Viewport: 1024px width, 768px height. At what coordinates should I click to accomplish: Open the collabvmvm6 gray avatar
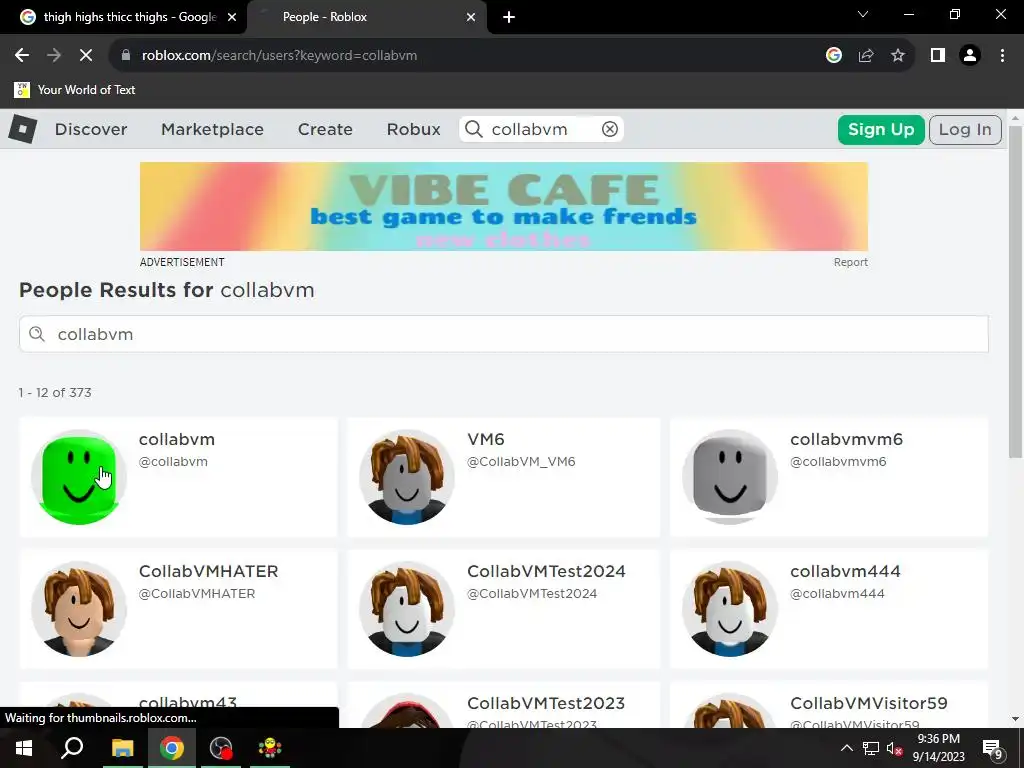pyautogui.click(x=730, y=477)
